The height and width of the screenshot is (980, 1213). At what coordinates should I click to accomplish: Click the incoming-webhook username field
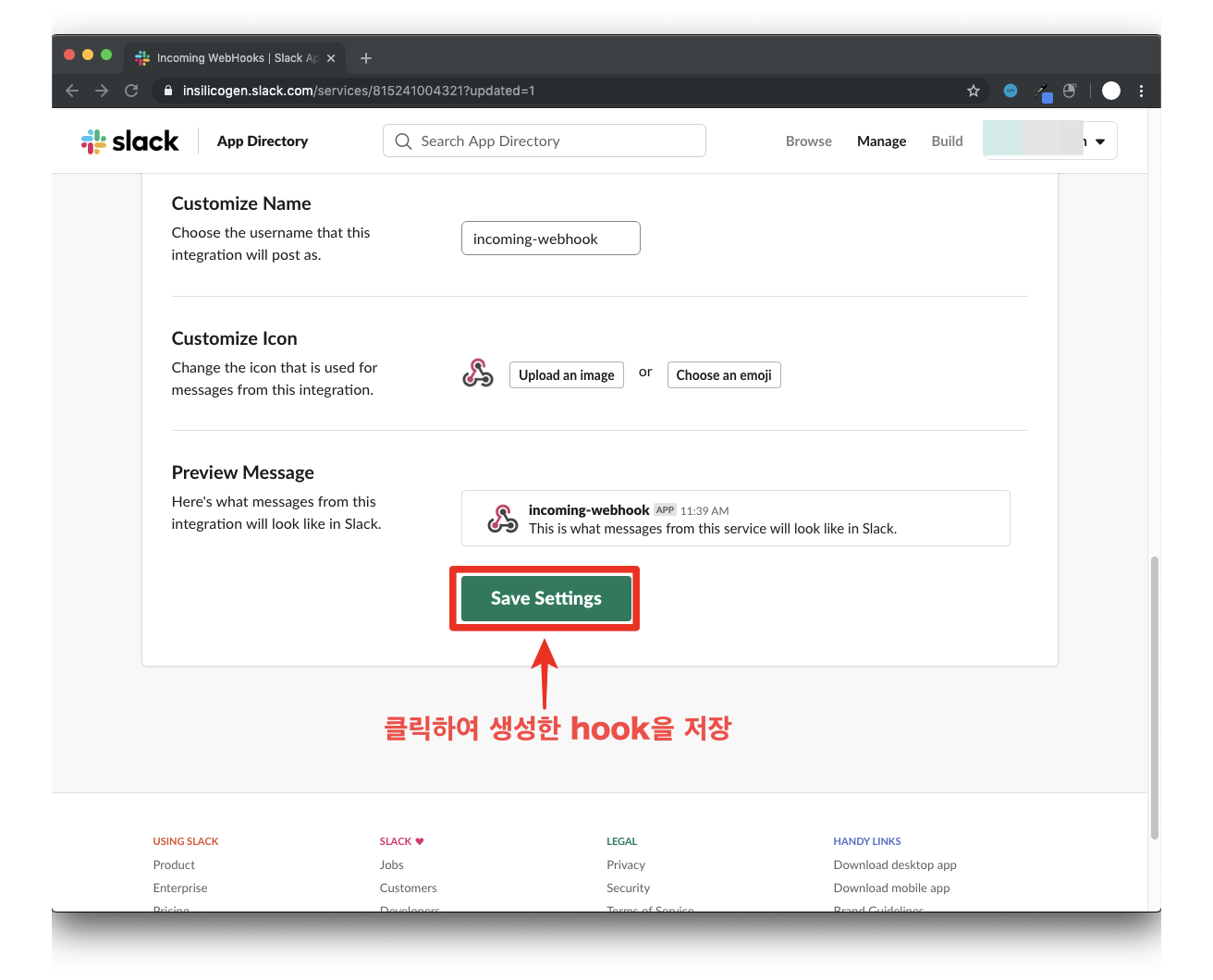click(x=551, y=239)
